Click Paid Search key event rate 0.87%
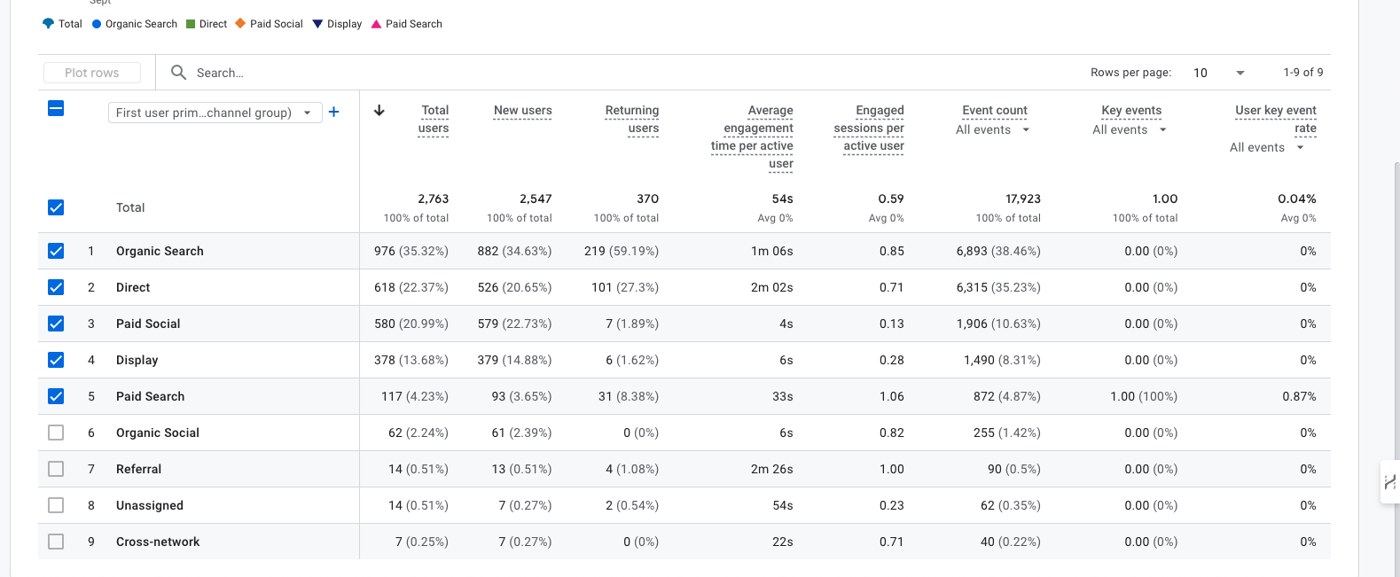 coord(1299,396)
